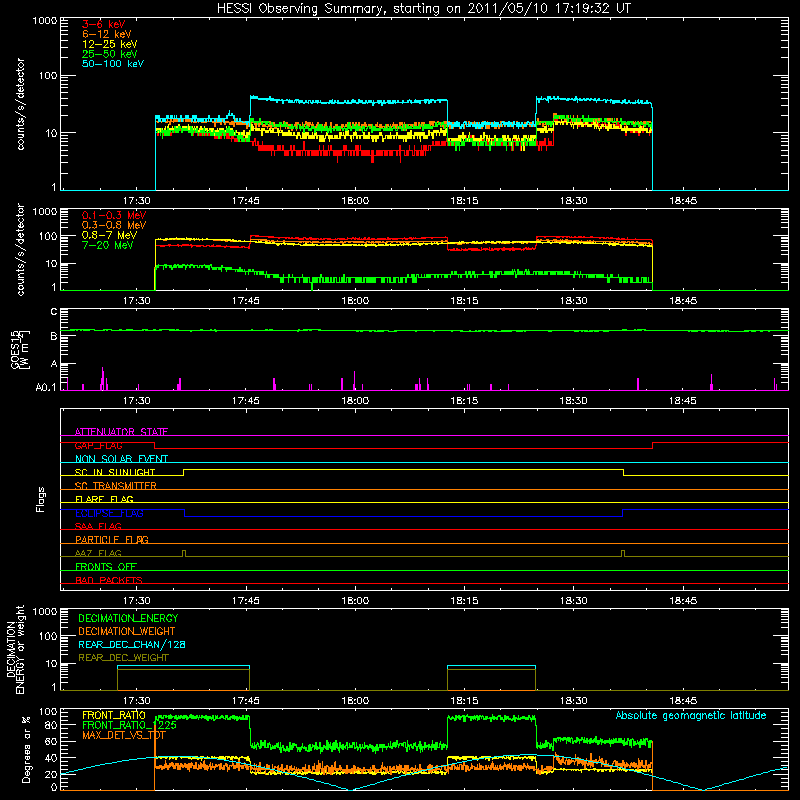Click the 'FRONT_RATIO' yellow legend label
The image size is (800, 800).
tap(114, 715)
